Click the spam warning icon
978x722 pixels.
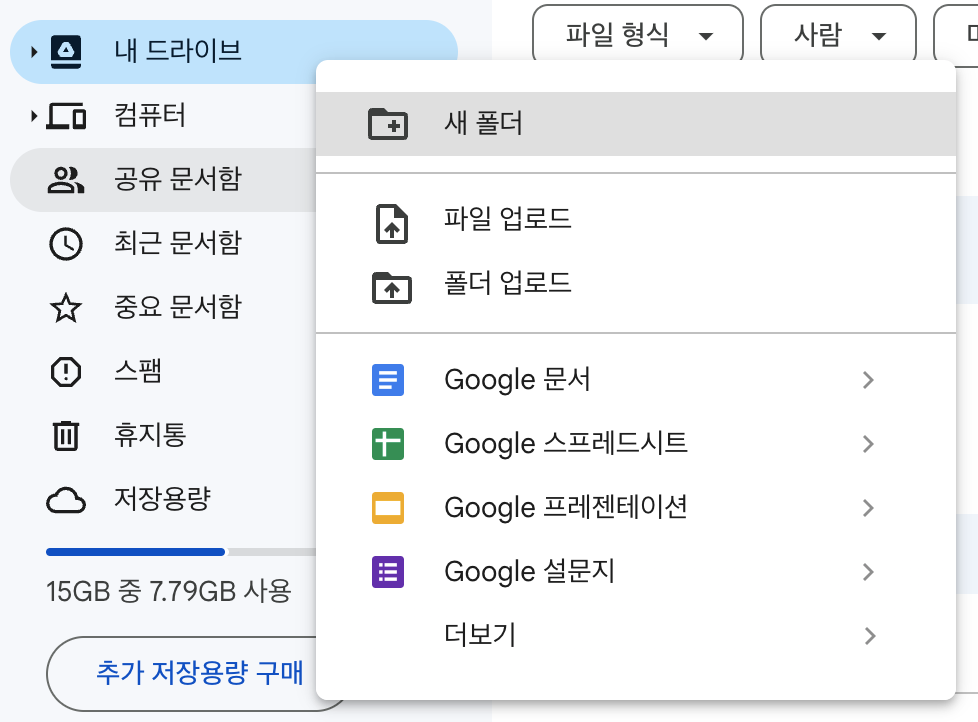click(65, 372)
